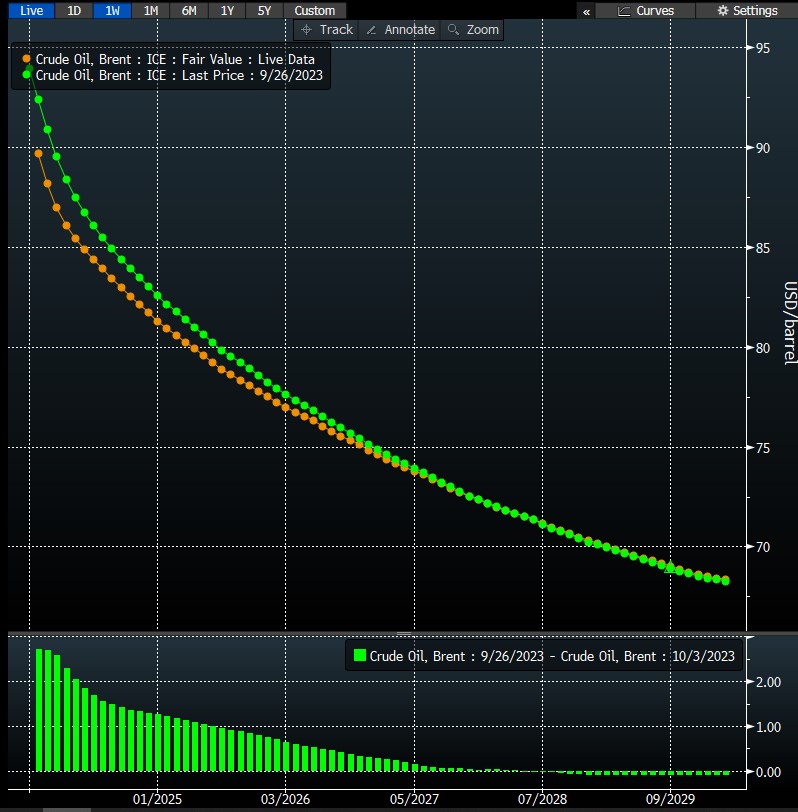Screen dimensions: 798x812
Task: Click the 1.00 spread axis label
Action: pyautogui.click(x=768, y=727)
